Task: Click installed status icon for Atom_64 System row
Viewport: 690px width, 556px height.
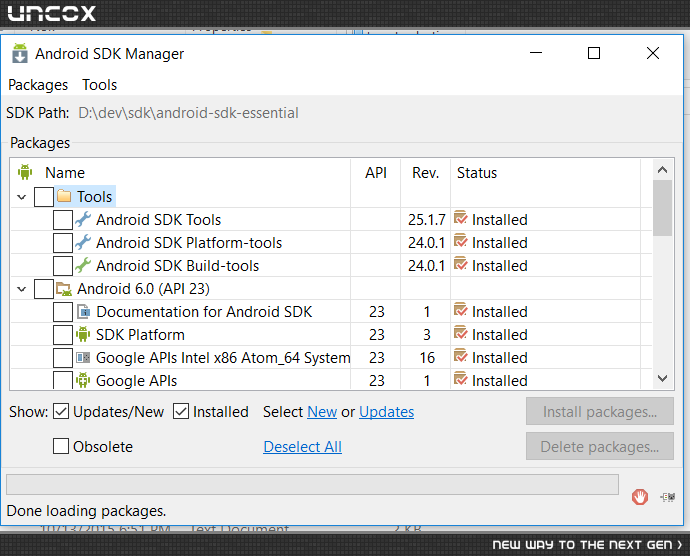Action: 460,356
